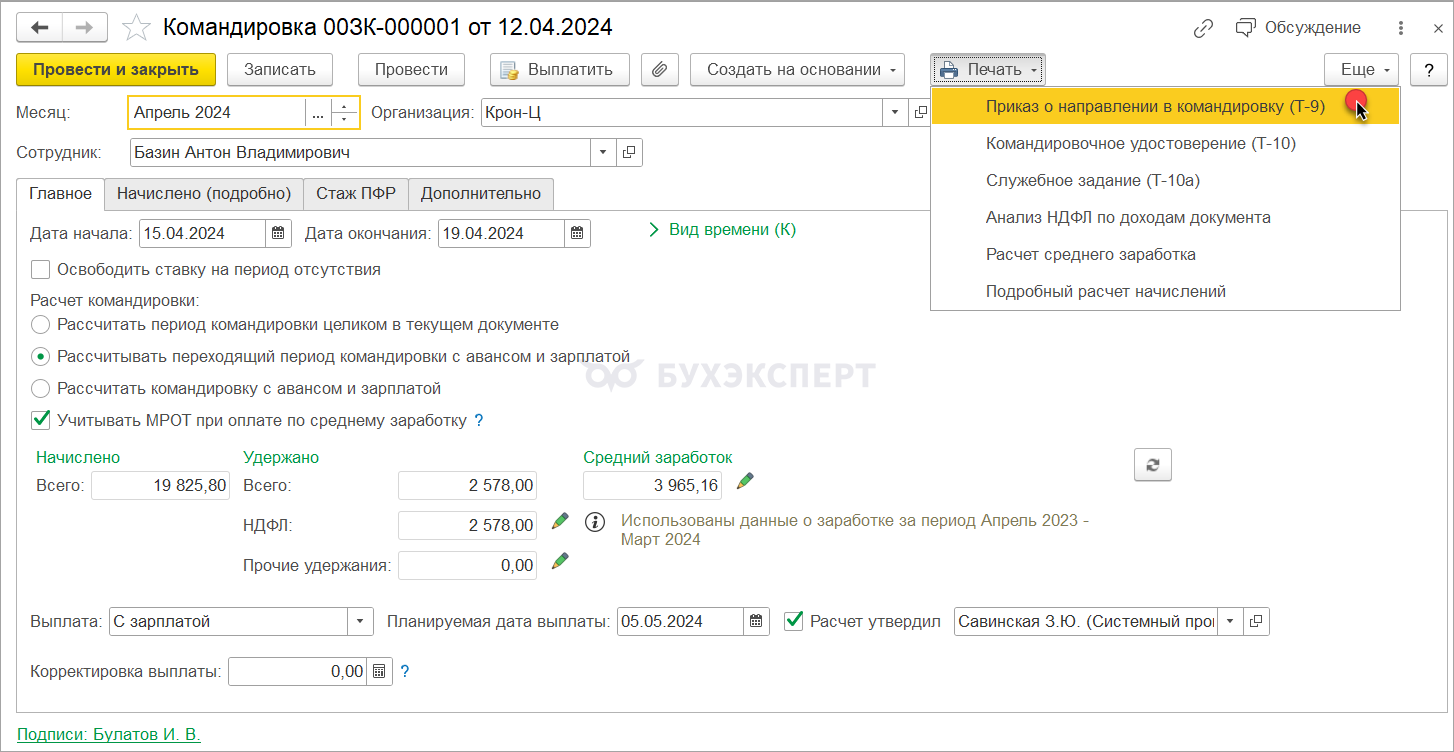1454x752 pixels.
Task: Choose Командировочное удостоверение (Т-10) print form
Action: [1140, 144]
